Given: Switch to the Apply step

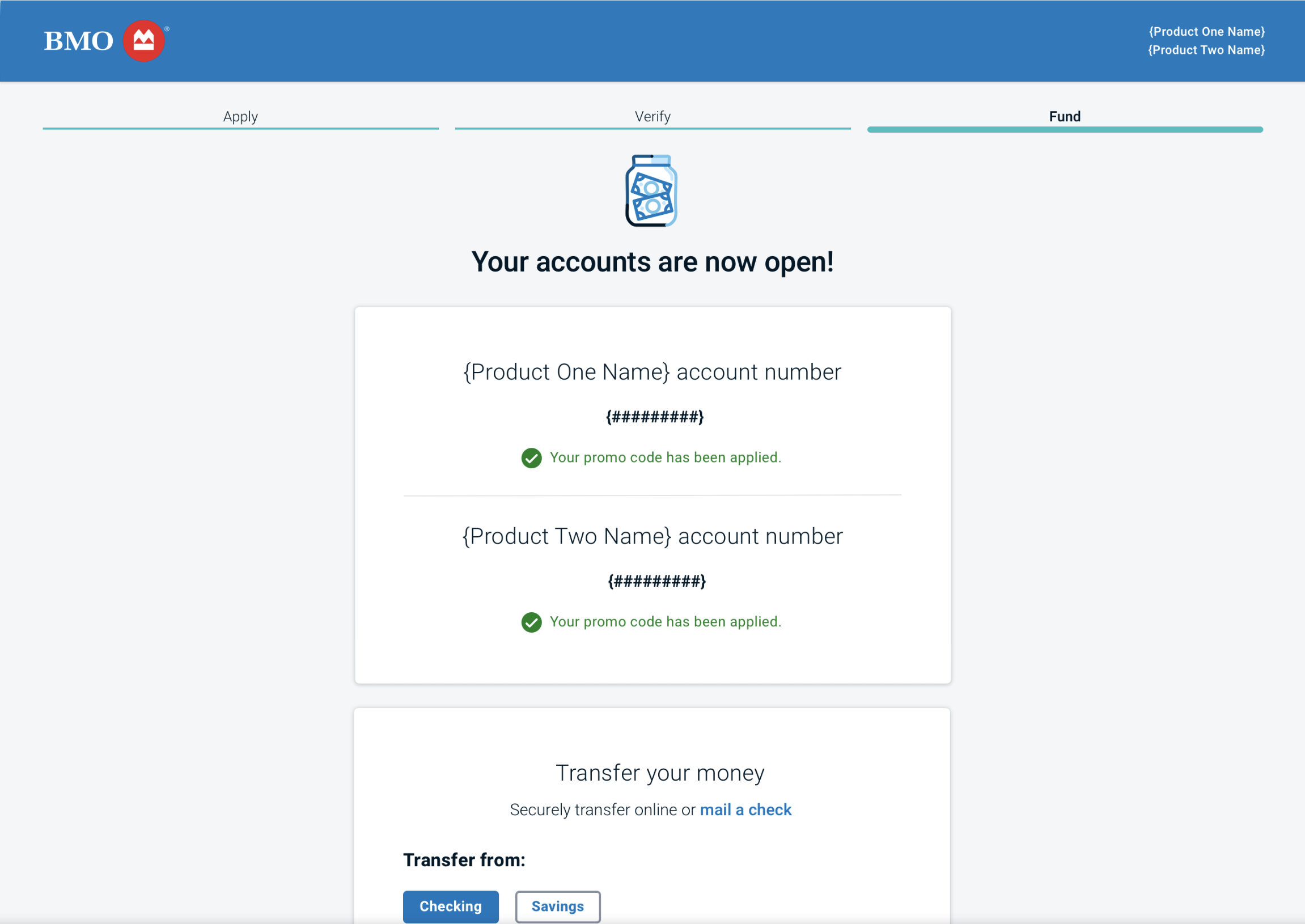Looking at the screenshot, I should pos(240,117).
